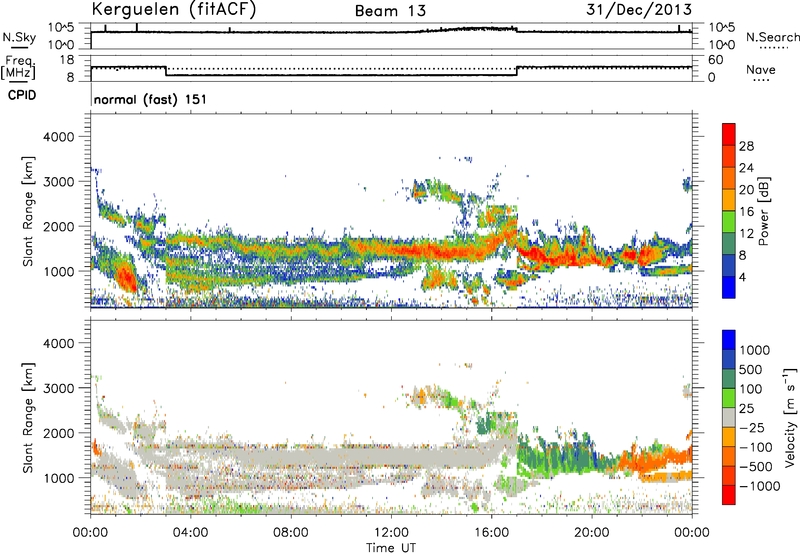Click the 'normal (fast) 151' text
Screen dimensions: 800x554
pos(151,99)
